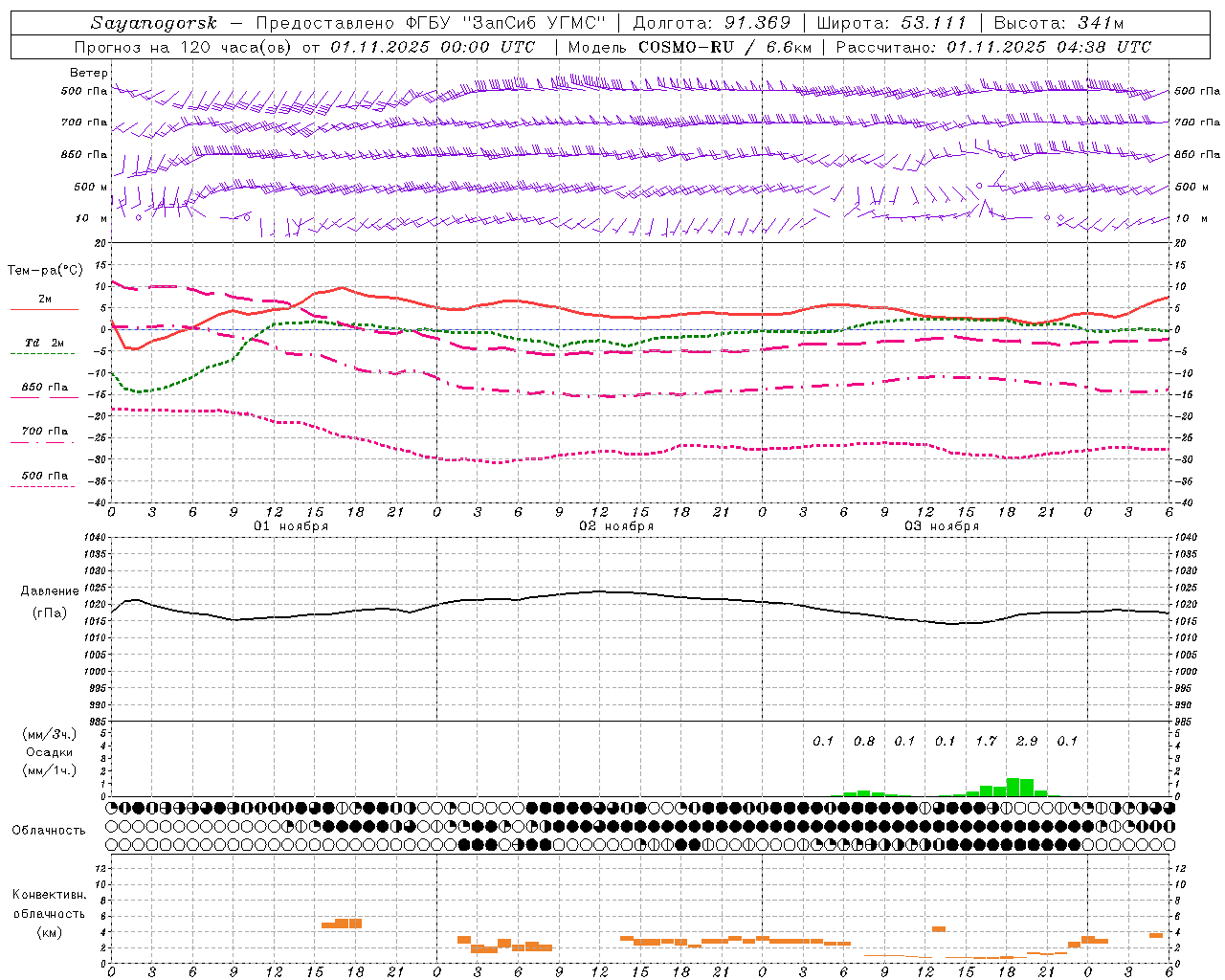Click the precipitation total "2.9"
This screenshot has width=1225, height=980.
click(x=1026, y=741)
